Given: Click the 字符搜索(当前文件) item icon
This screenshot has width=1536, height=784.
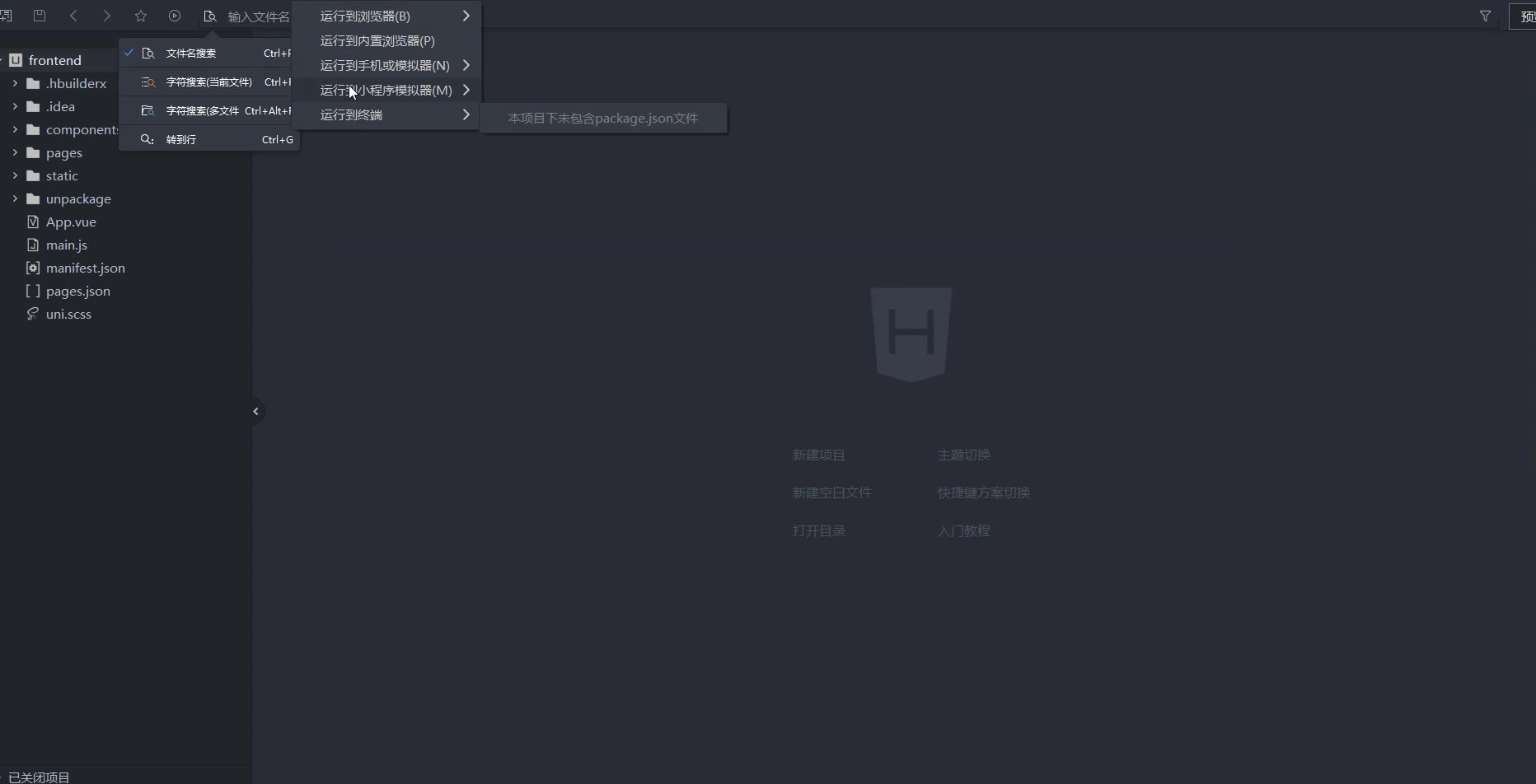Looking at the screenshot, I should 148,82.
